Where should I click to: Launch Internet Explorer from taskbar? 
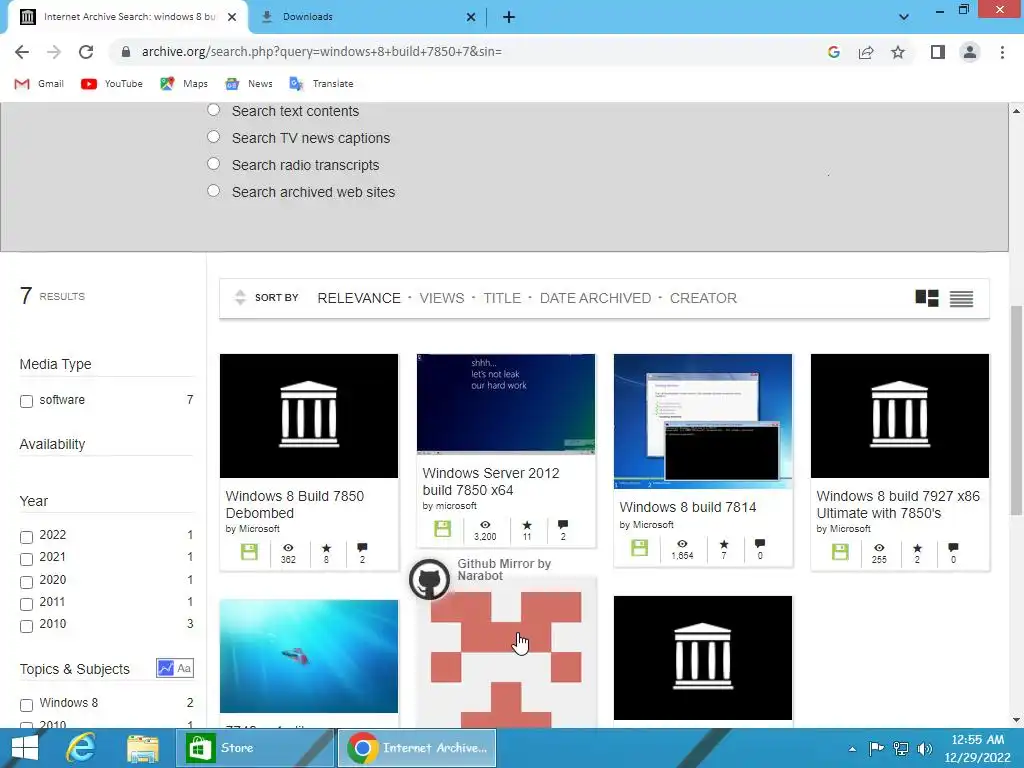point(81,748)
